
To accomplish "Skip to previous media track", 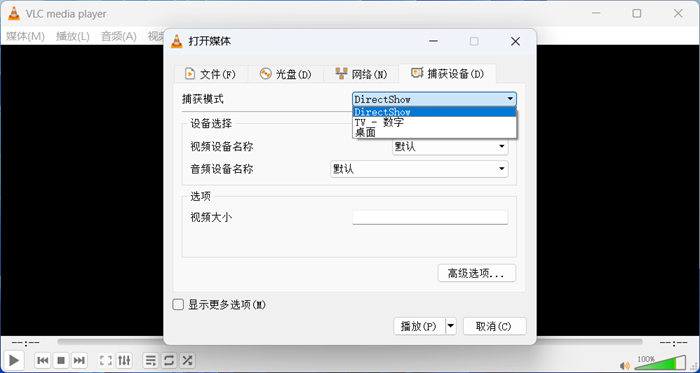I will [x=43, y=360].
